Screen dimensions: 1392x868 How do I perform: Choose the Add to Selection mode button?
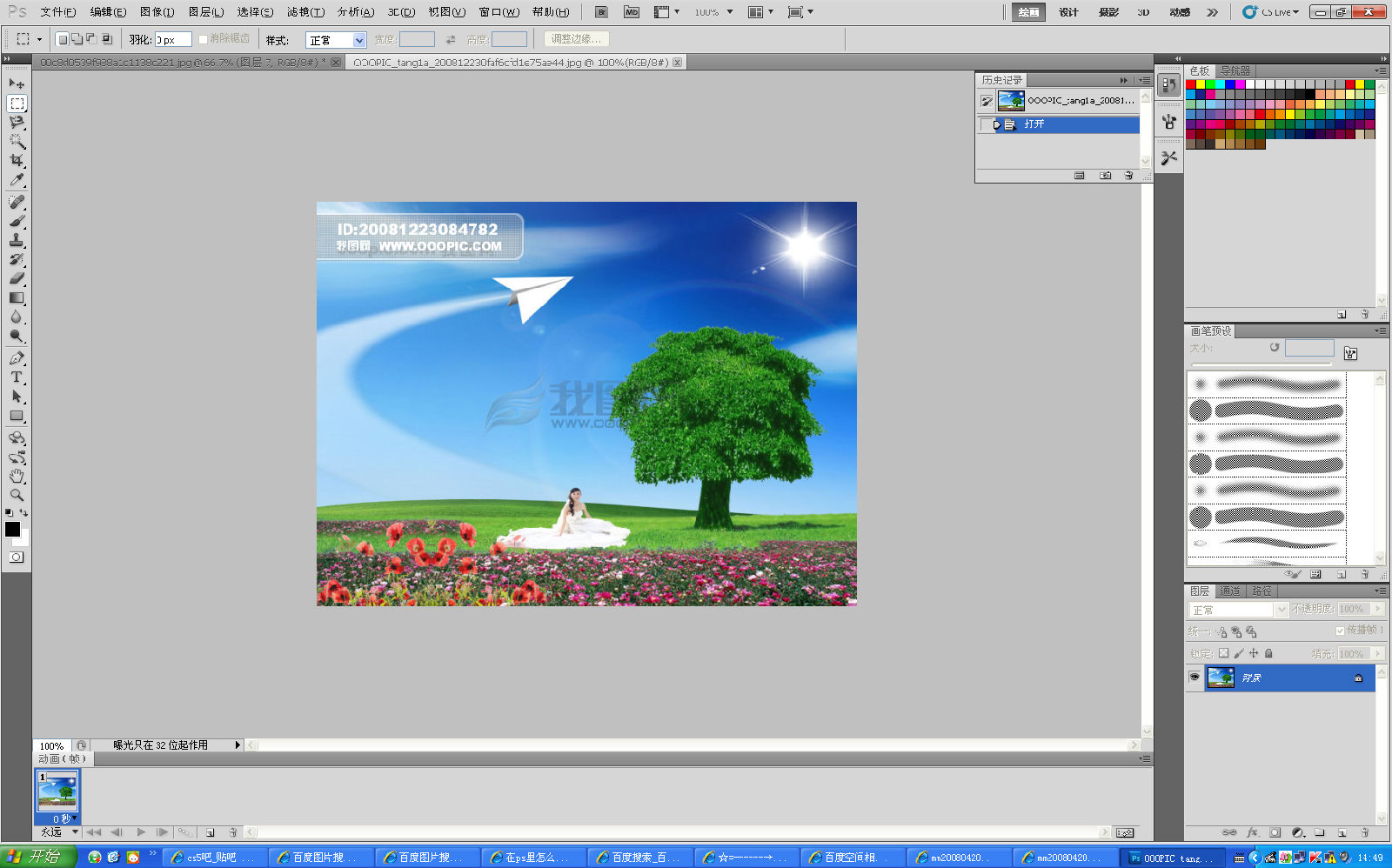[77, 39]
